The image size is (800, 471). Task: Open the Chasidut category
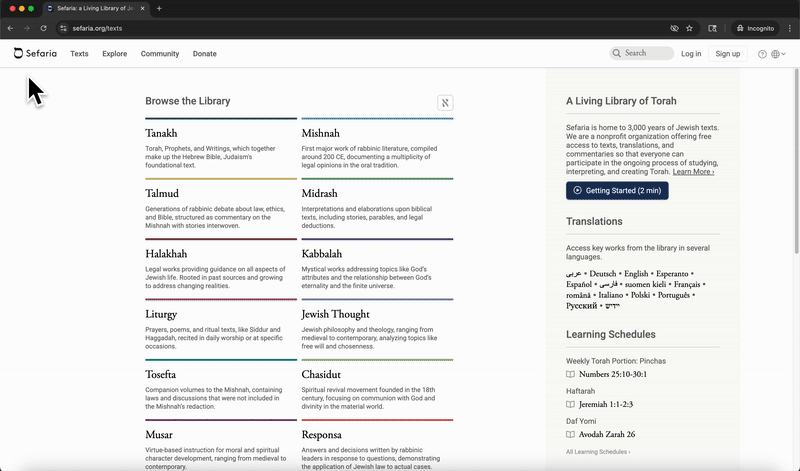point(321,375)
